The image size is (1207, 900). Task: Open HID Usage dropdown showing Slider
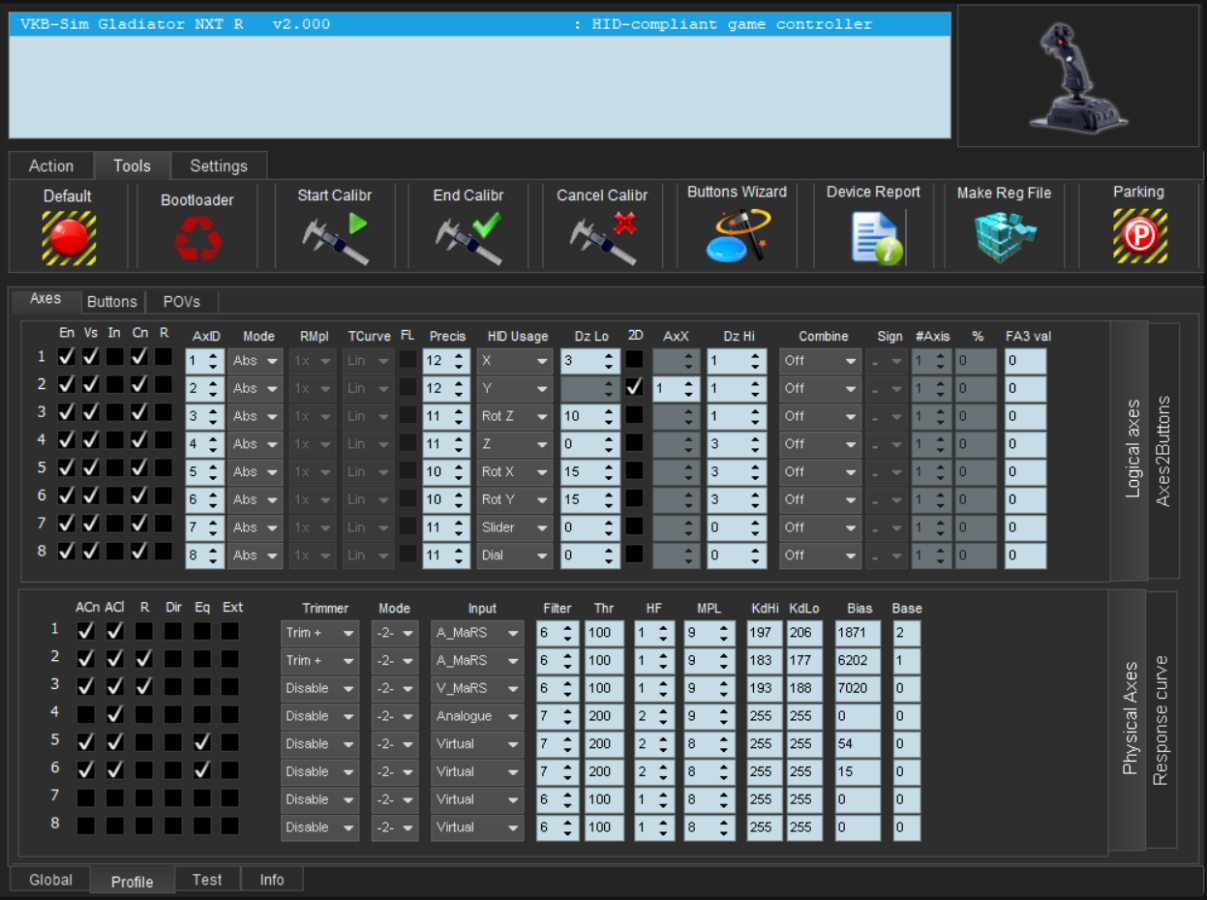514,527
